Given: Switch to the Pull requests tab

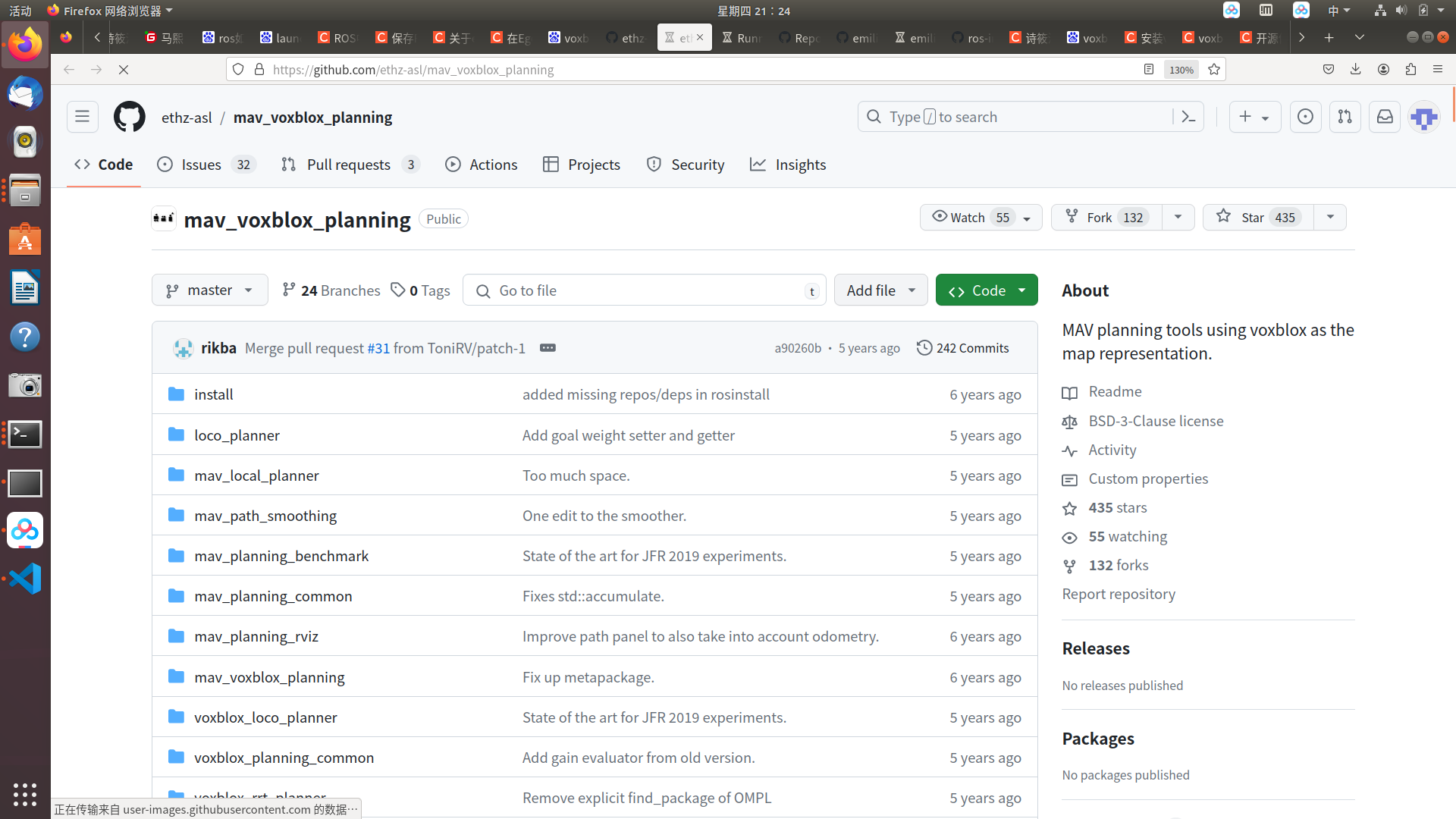Looking at the screenshot, I should [348, 165].
